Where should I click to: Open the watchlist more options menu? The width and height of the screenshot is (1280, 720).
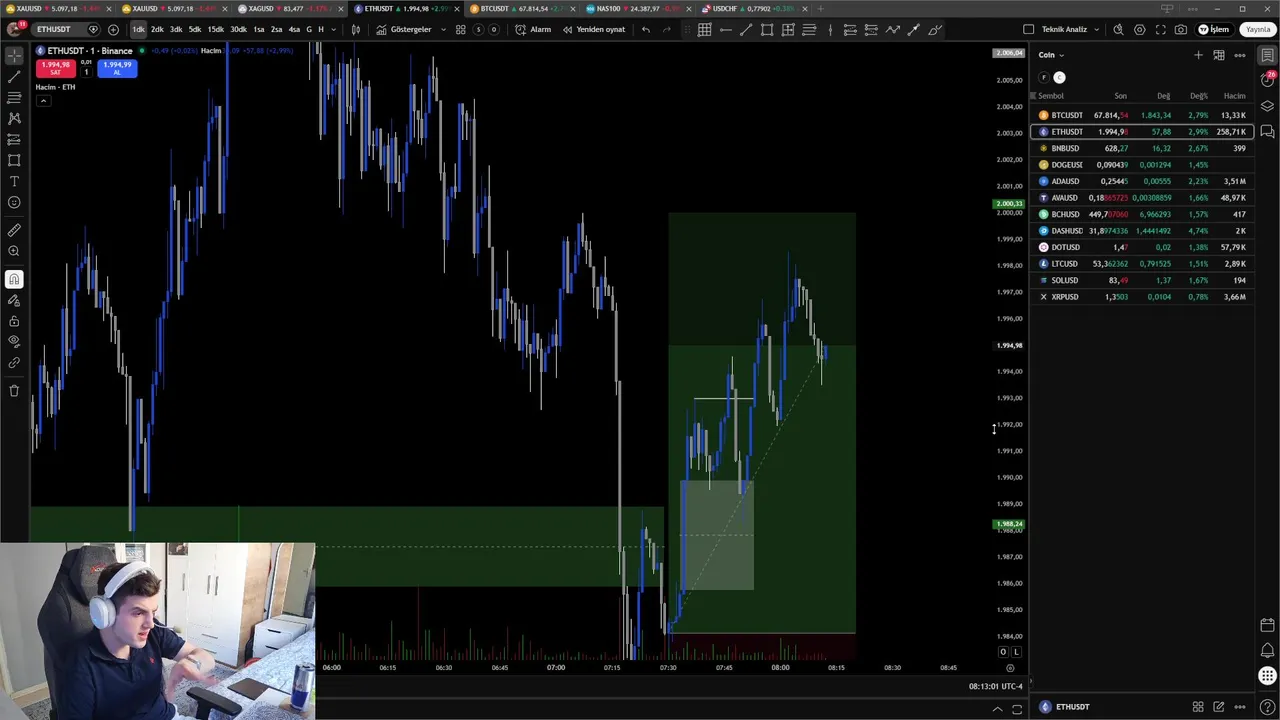pos(1240,55)
